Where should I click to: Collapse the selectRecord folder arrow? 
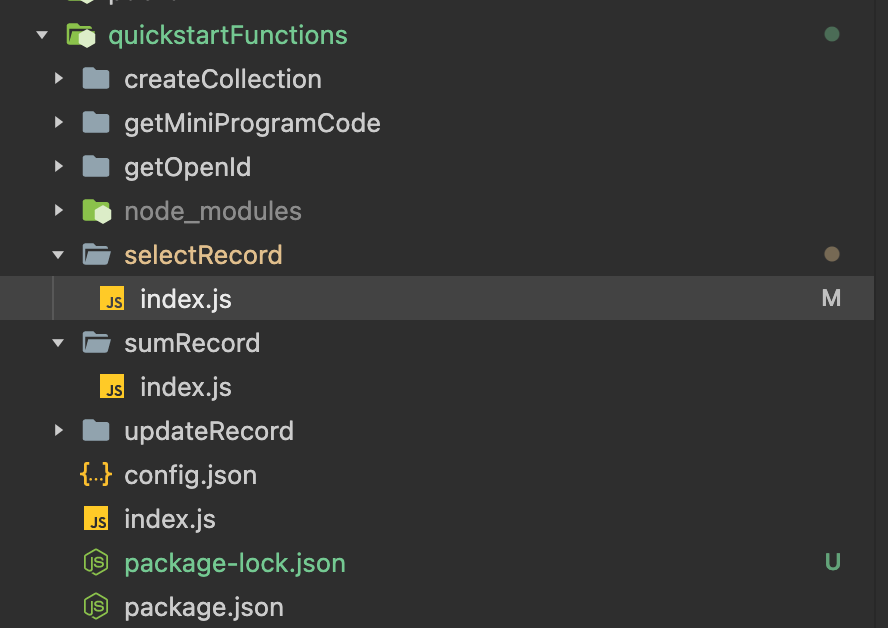[59, 255]
